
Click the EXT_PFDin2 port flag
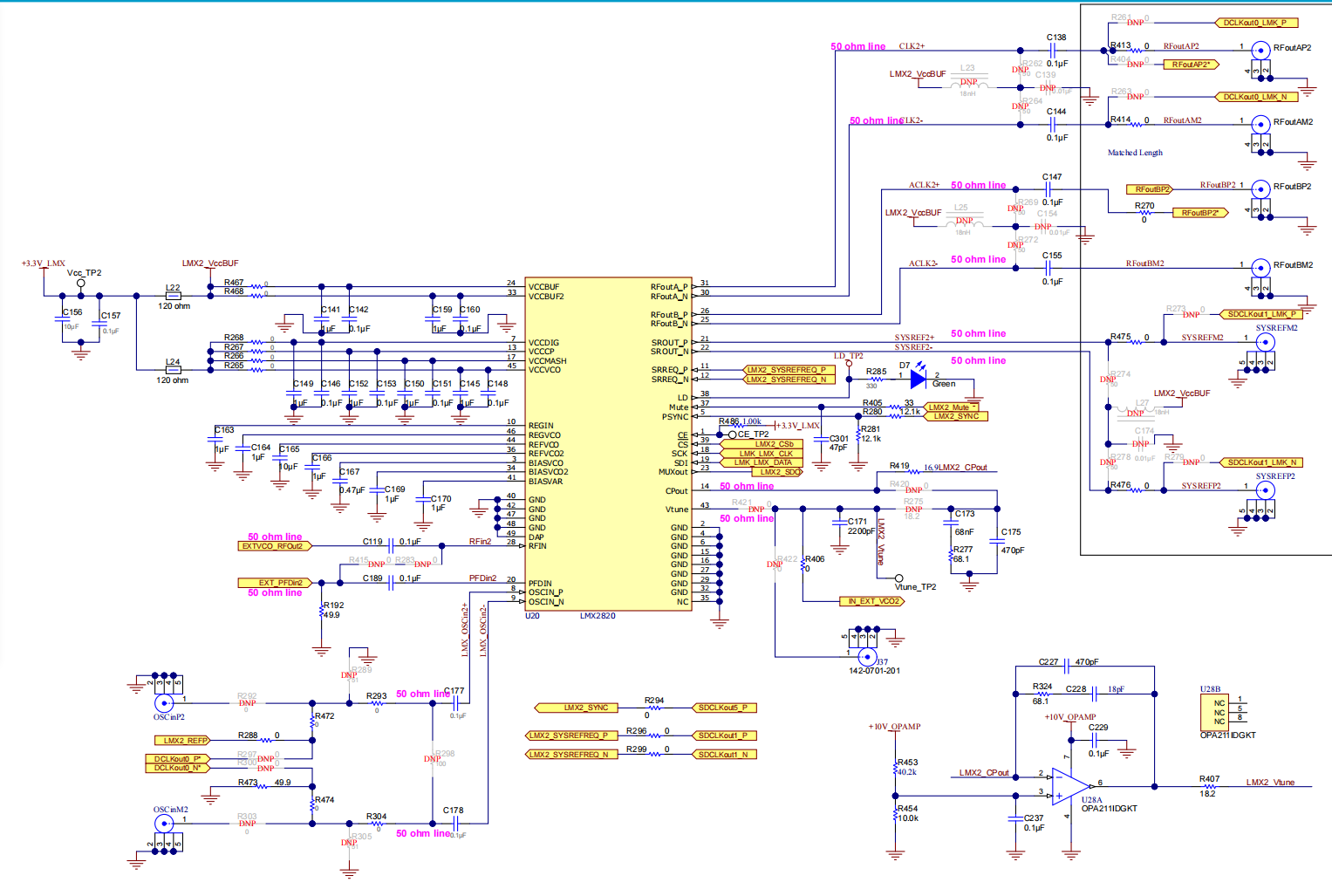pos(275,583)
